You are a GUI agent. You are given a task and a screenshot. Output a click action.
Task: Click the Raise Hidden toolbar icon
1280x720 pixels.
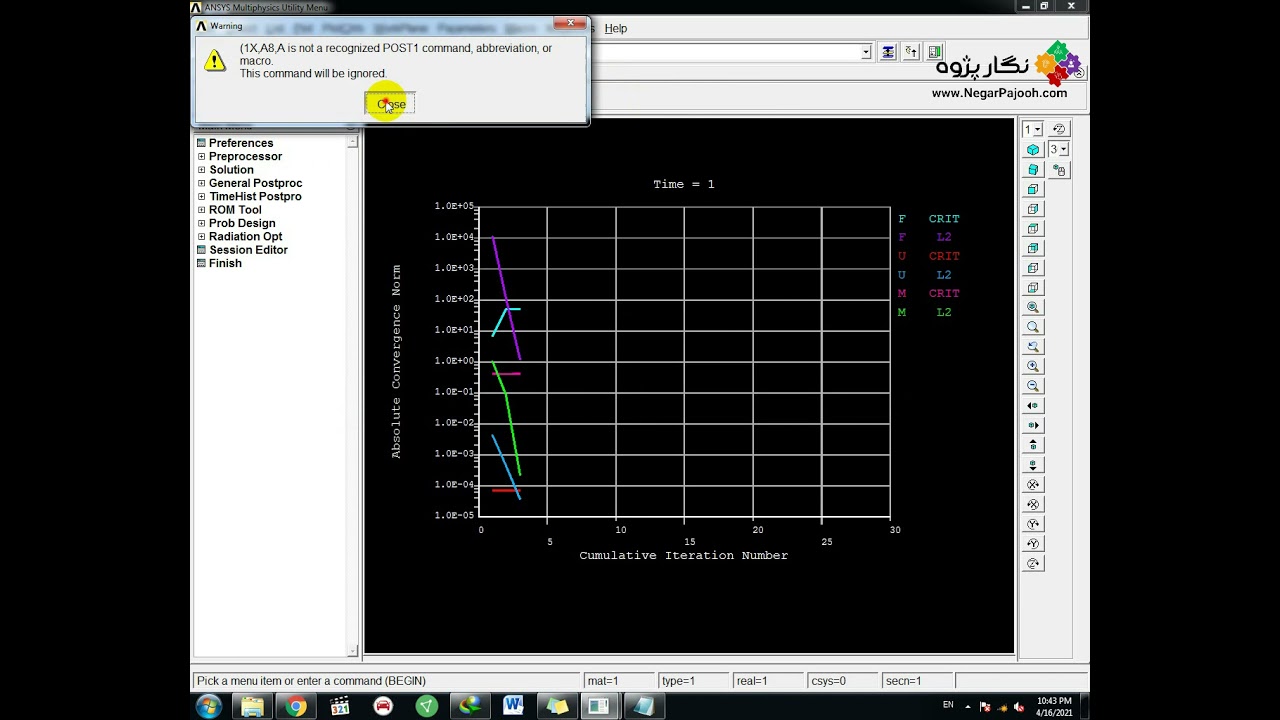click(x=888, y=52)
